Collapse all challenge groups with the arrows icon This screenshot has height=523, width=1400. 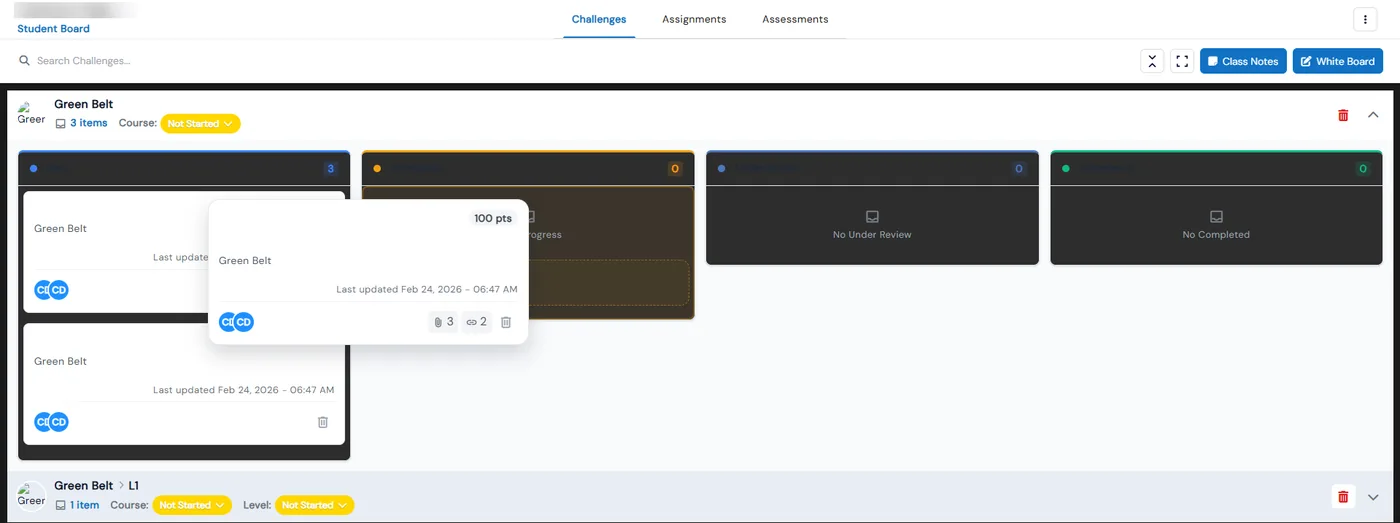[x=1152, y=61]
